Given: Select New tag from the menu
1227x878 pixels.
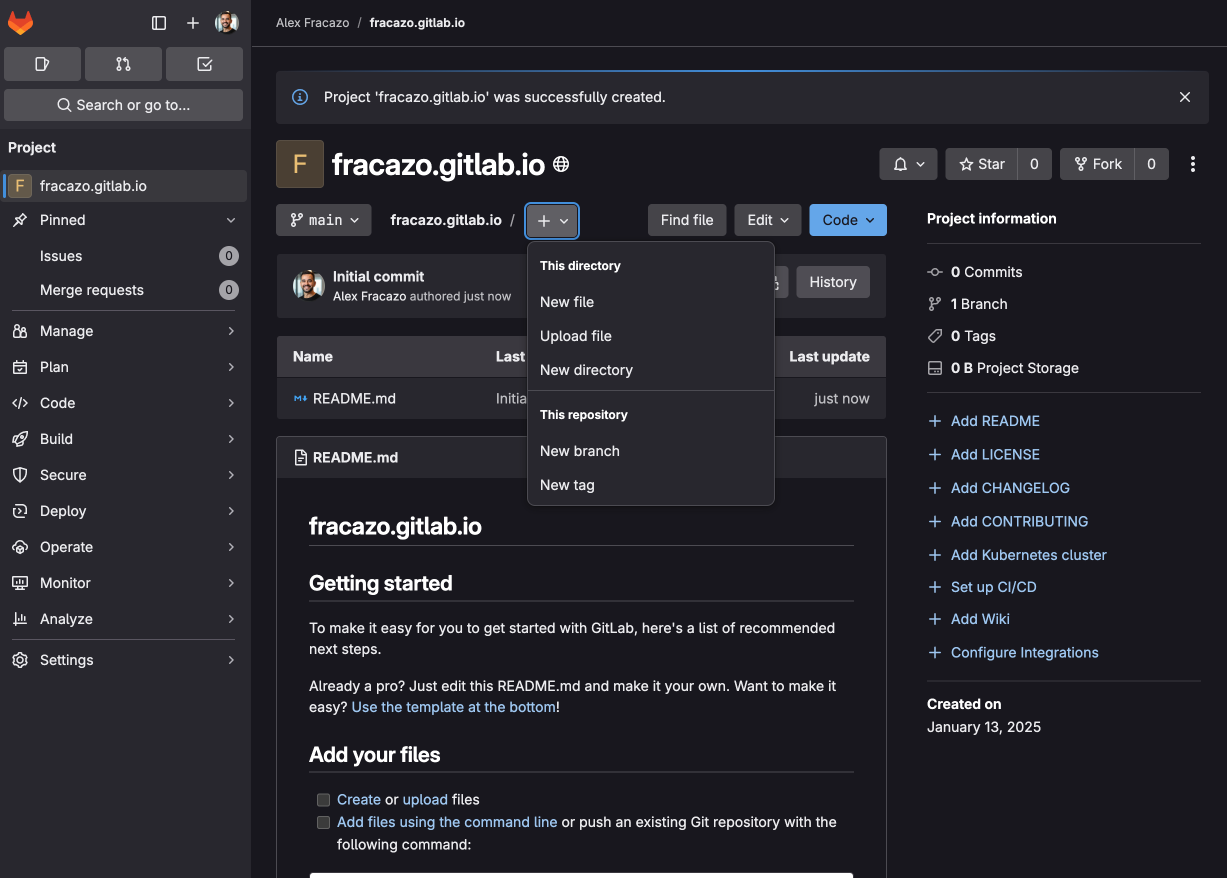Looking at the screenshot, I should click(x=651, y=485).
